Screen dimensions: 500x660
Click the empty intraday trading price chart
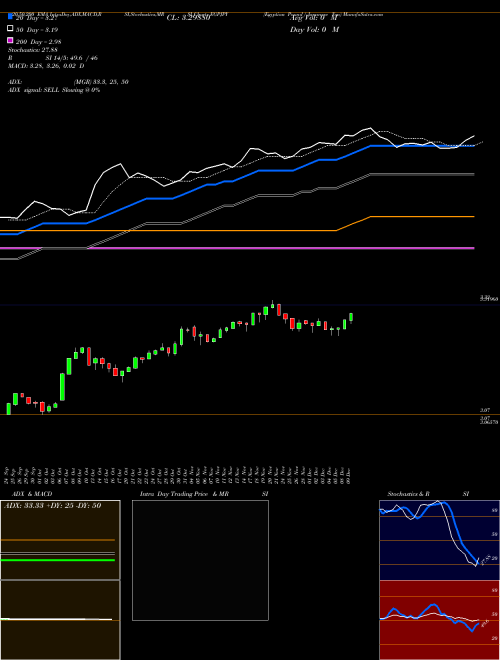[200, 560]
